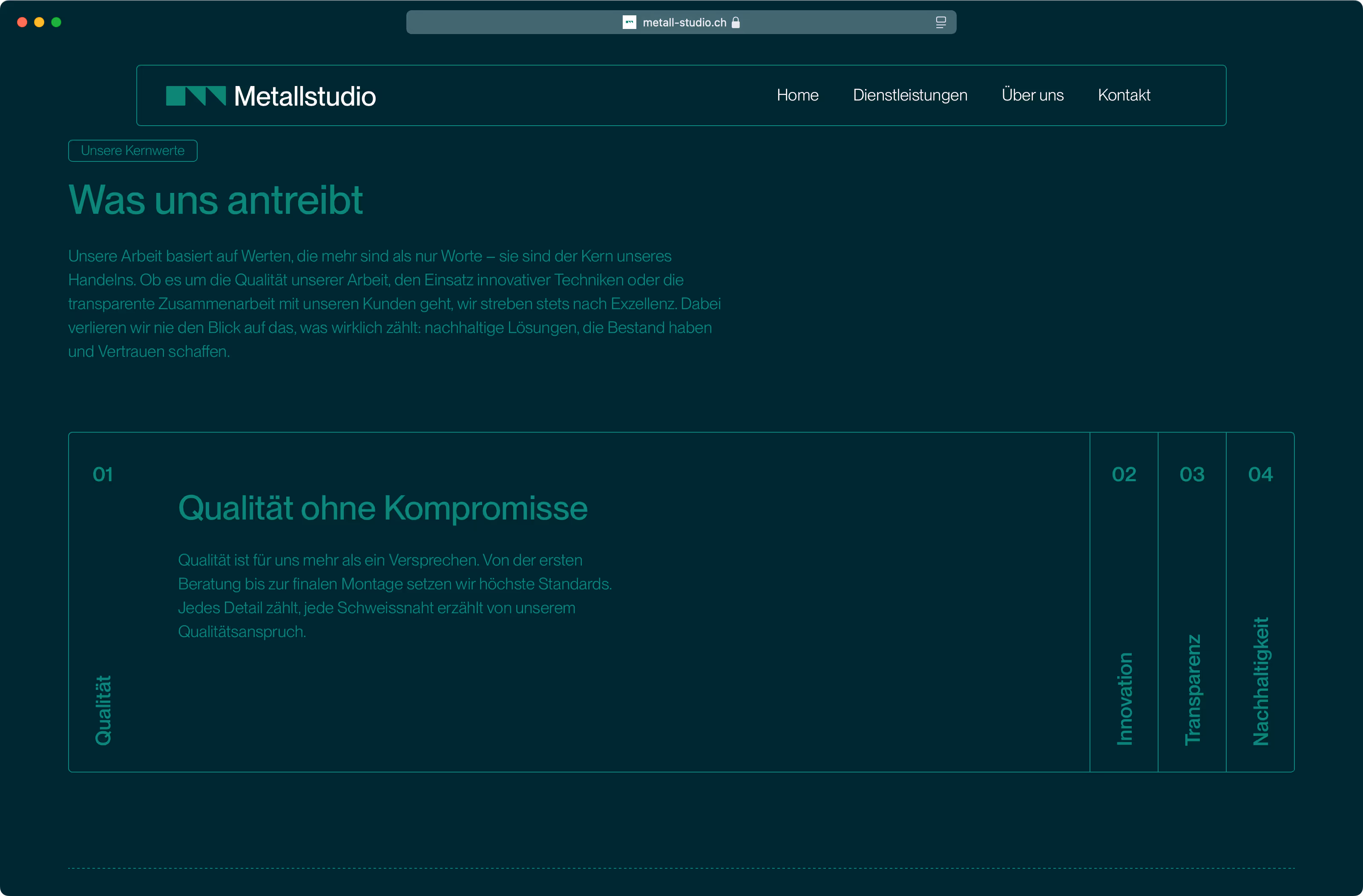Screen dimensions: 1363x896
Task: Click the paragraph starting Qualität ist für uns
Action: click(x=395, y=595)
